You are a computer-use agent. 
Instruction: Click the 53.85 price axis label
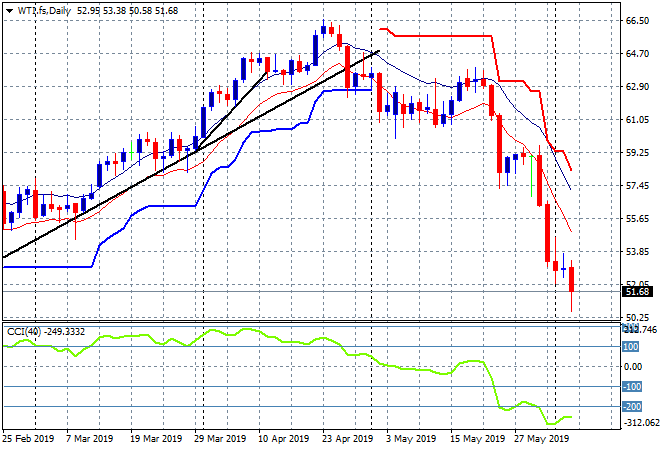click(x=637, y=251)
